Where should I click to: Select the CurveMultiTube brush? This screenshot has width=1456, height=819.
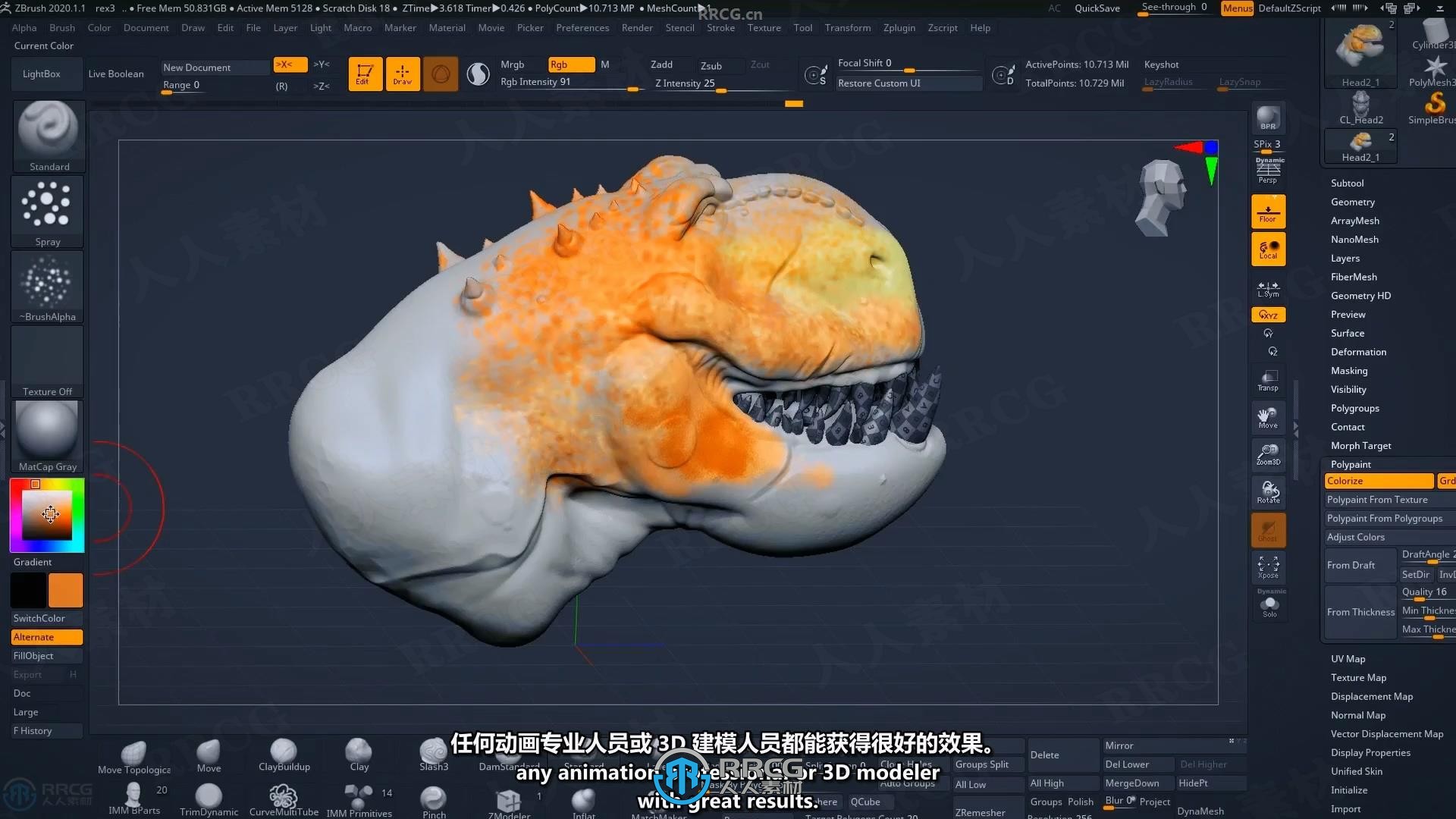tap(284, 800)
